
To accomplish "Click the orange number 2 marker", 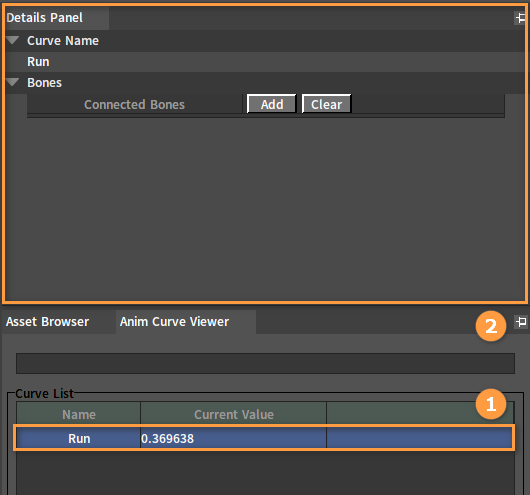I will 491,326.
